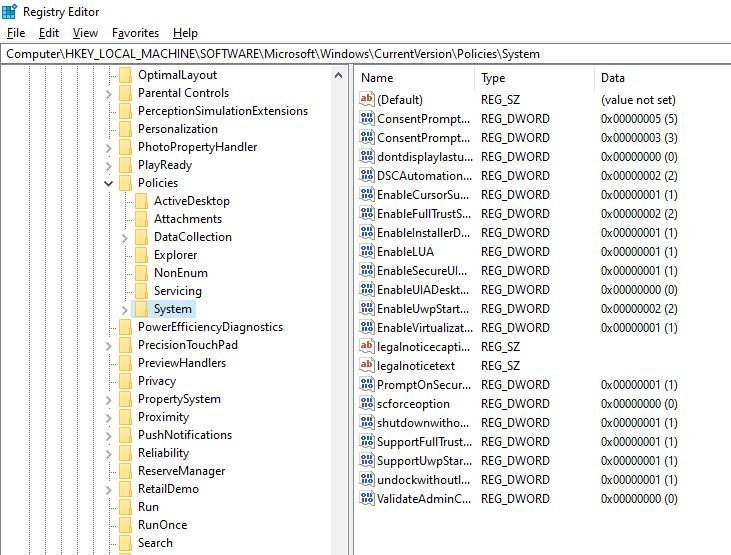Select the OptimalLayout key
The height and width of the screenshot is (555, 731).
pyautogui.click(x=177, y=75)
